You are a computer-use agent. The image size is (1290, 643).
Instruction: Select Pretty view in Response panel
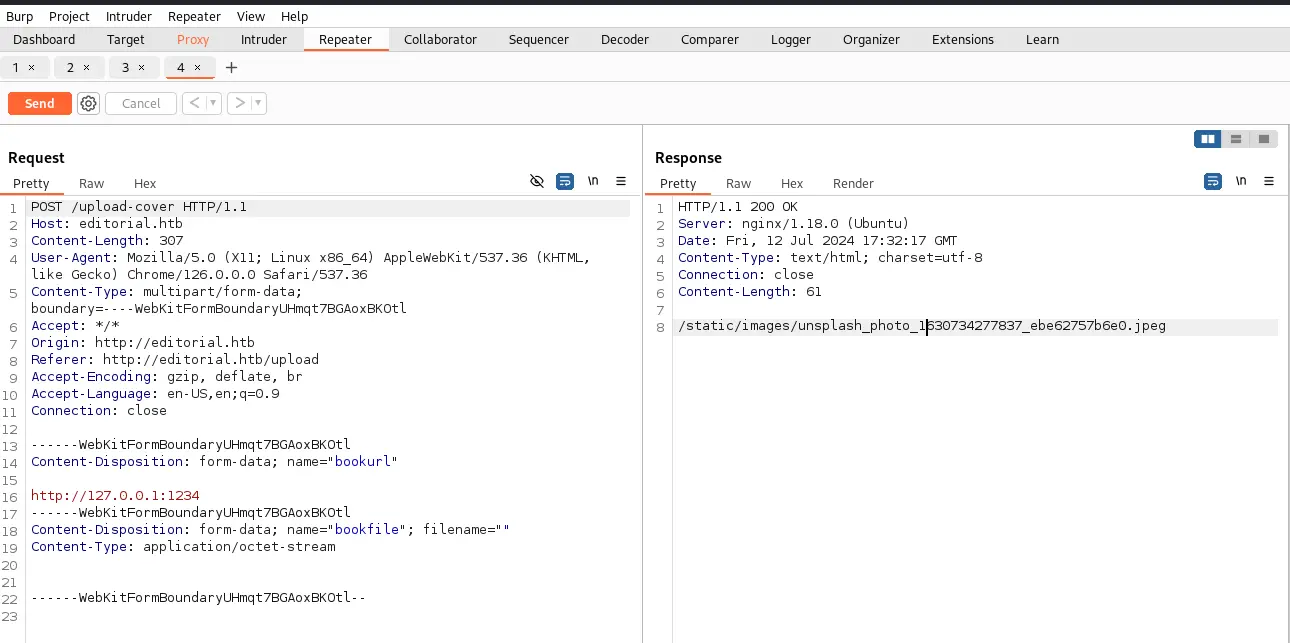click(x=678, y=183)
